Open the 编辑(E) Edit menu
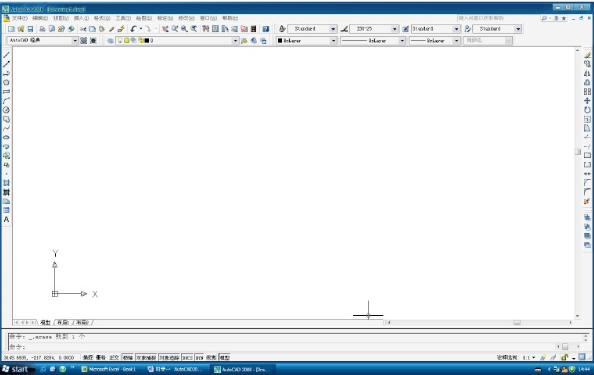Screen dimensions: 594x375 [40, 18]
